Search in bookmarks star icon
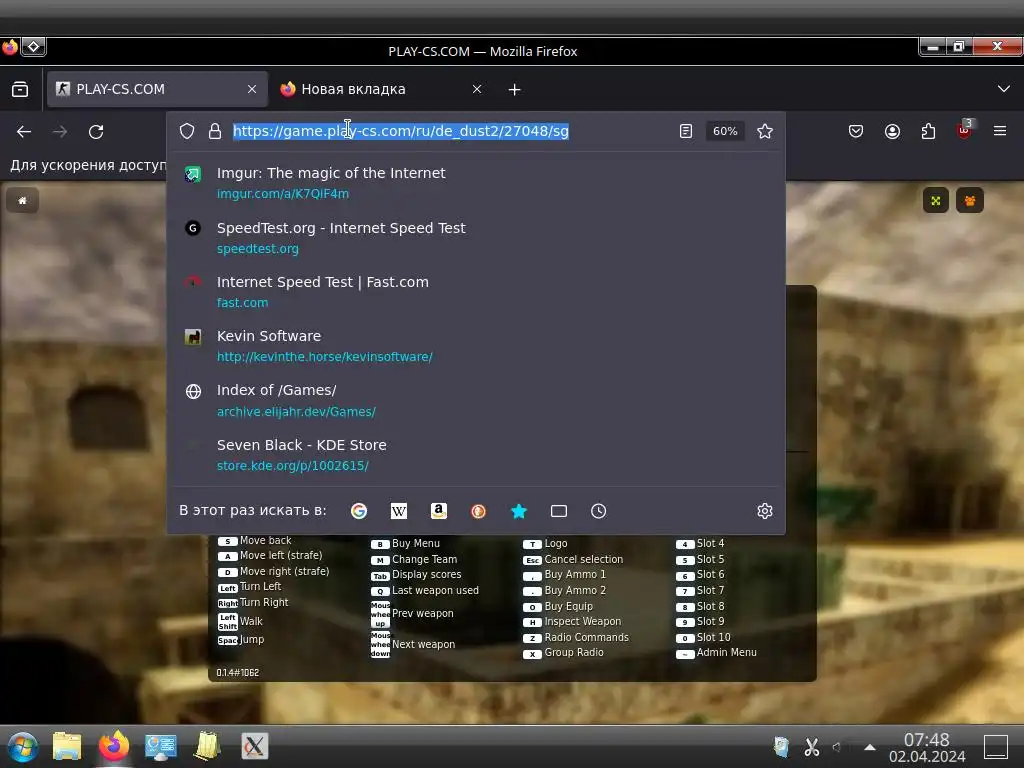Image resolution: width=1024 pixels, height=768 pixels. (x=519, y=511)
